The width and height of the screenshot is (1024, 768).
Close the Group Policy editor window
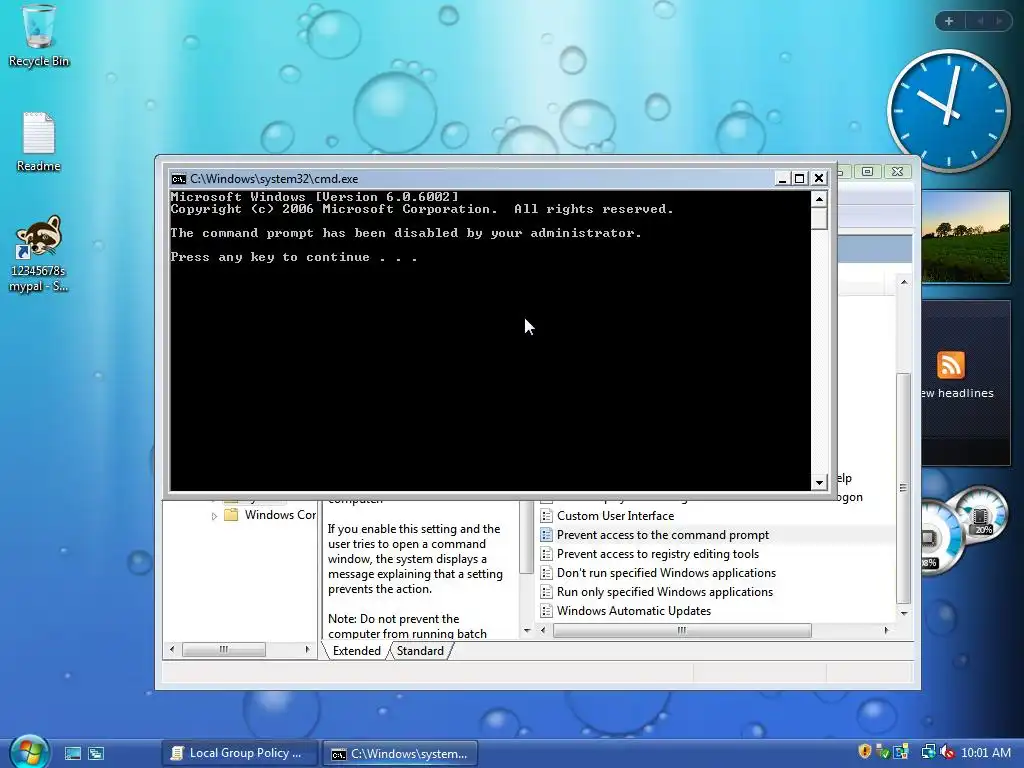(x=897, y=171)
